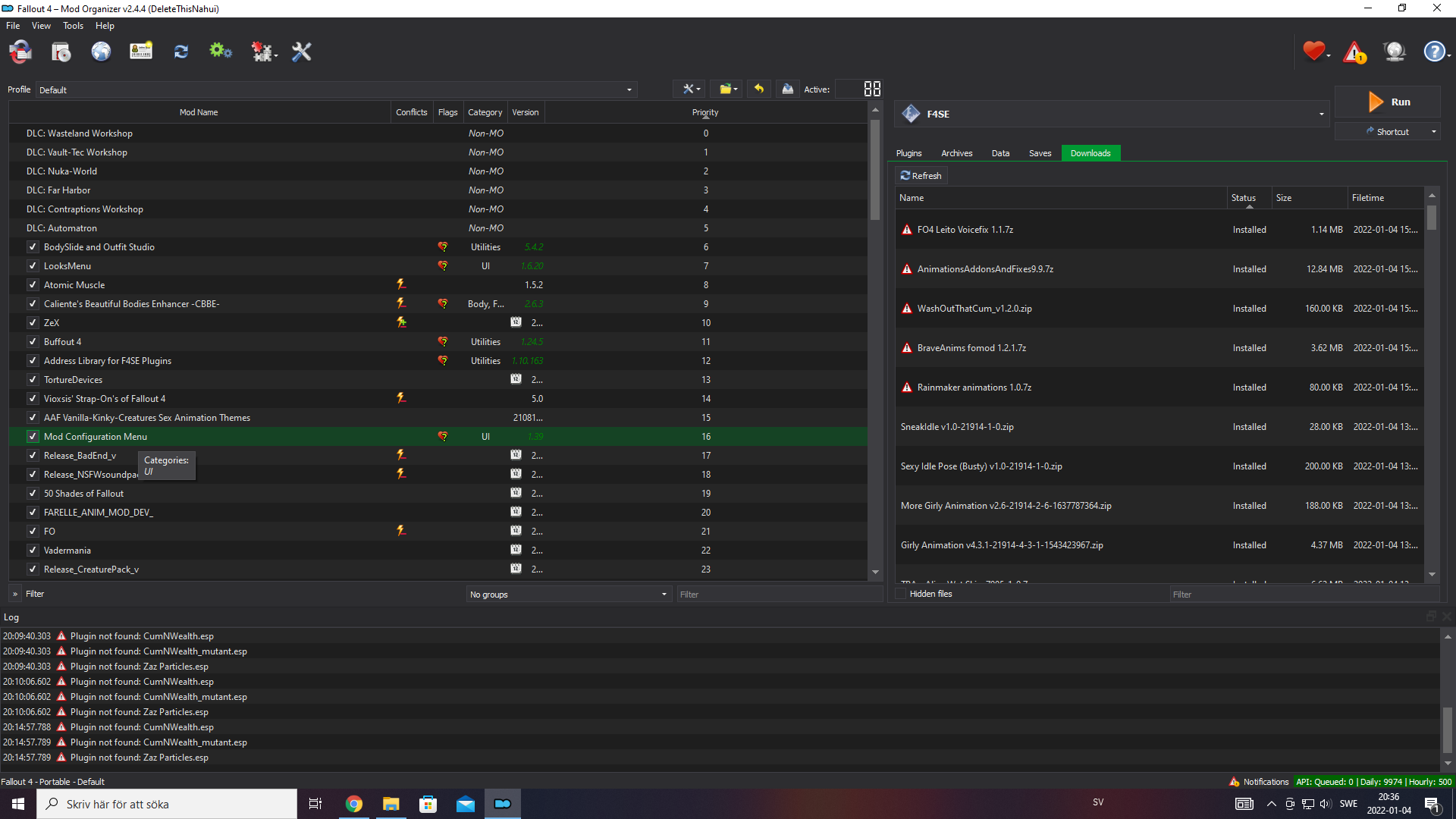
Task: Click the install mod from archive icon
Action: tap(61, 52)
